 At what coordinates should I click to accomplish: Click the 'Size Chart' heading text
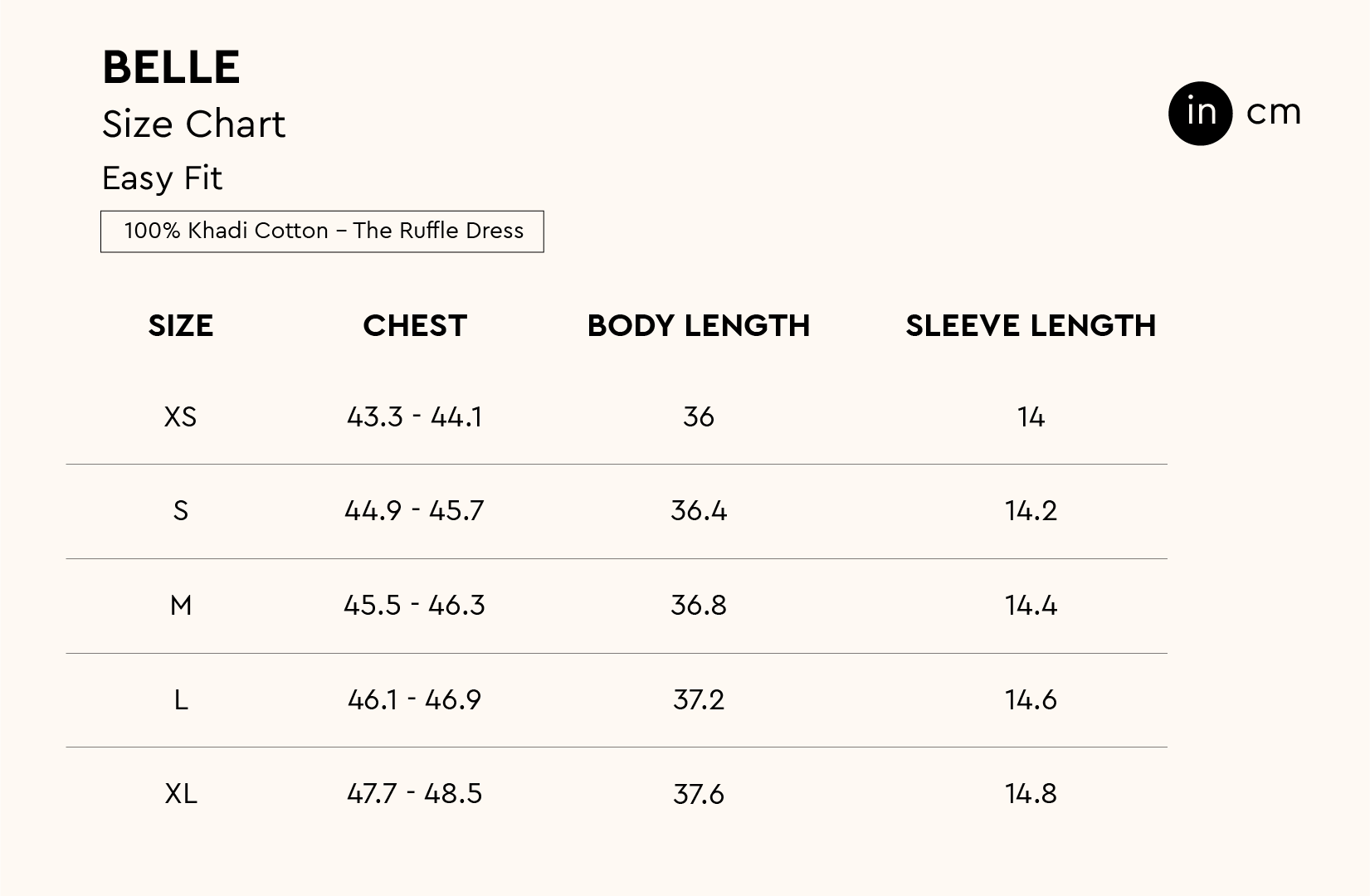[193, 124]
